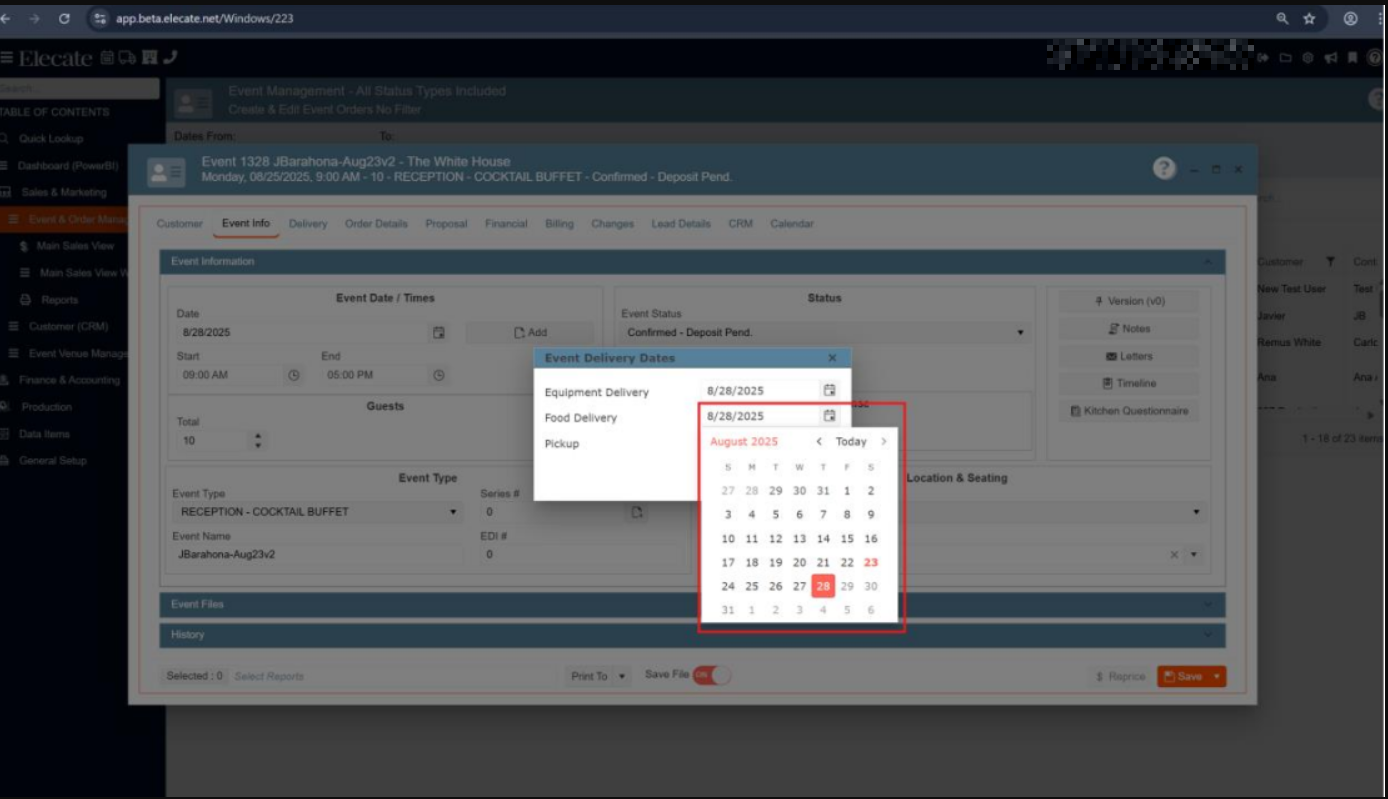Click the Kitchen Questionnaire button

1128,411
